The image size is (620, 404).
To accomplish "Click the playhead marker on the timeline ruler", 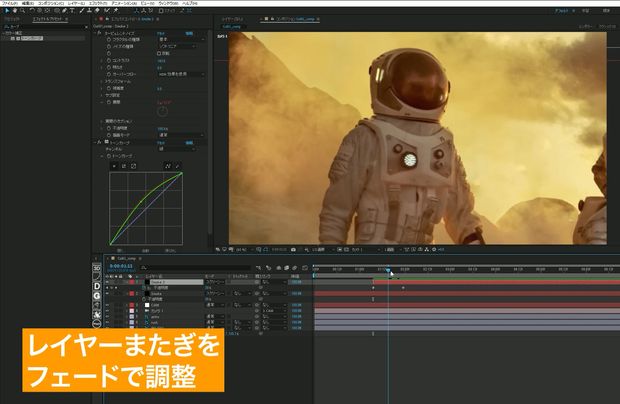I will (388, 270).
